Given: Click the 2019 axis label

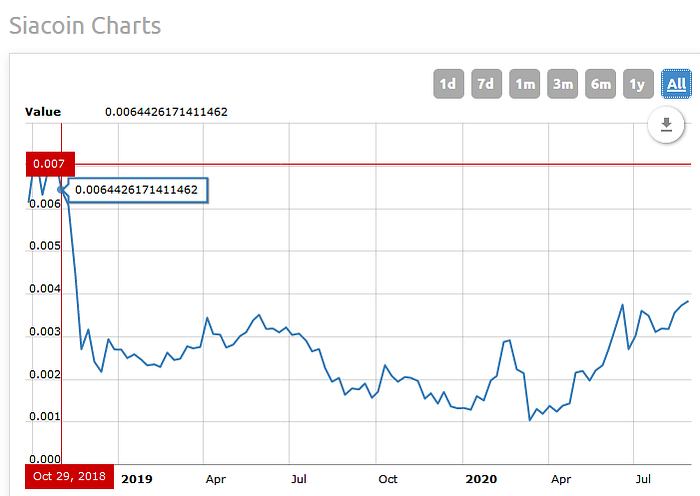Looking at the screenshot, I should point(137,479).
